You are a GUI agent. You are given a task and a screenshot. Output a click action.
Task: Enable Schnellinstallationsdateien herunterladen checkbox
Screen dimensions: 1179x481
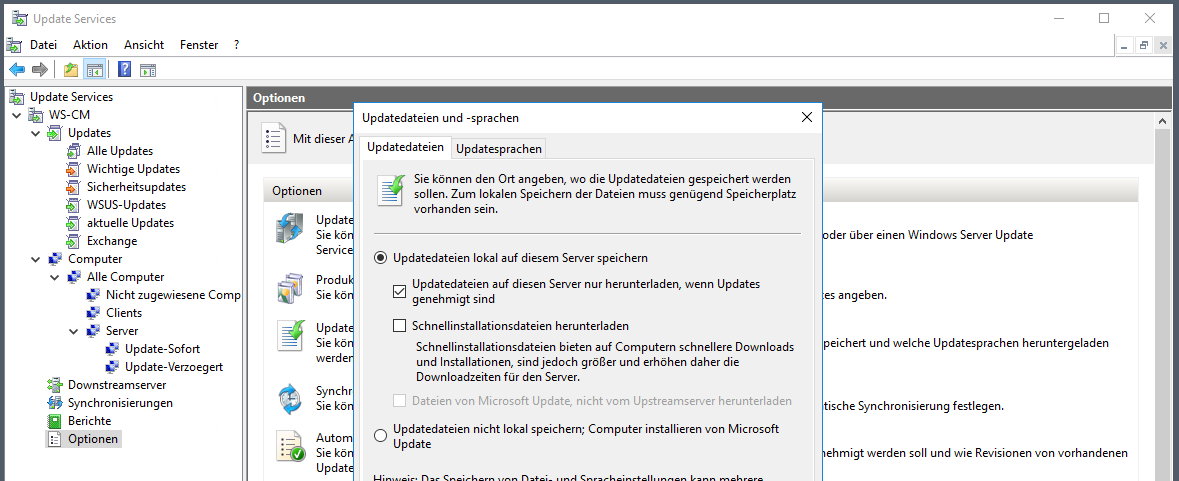tap(399, 326)
